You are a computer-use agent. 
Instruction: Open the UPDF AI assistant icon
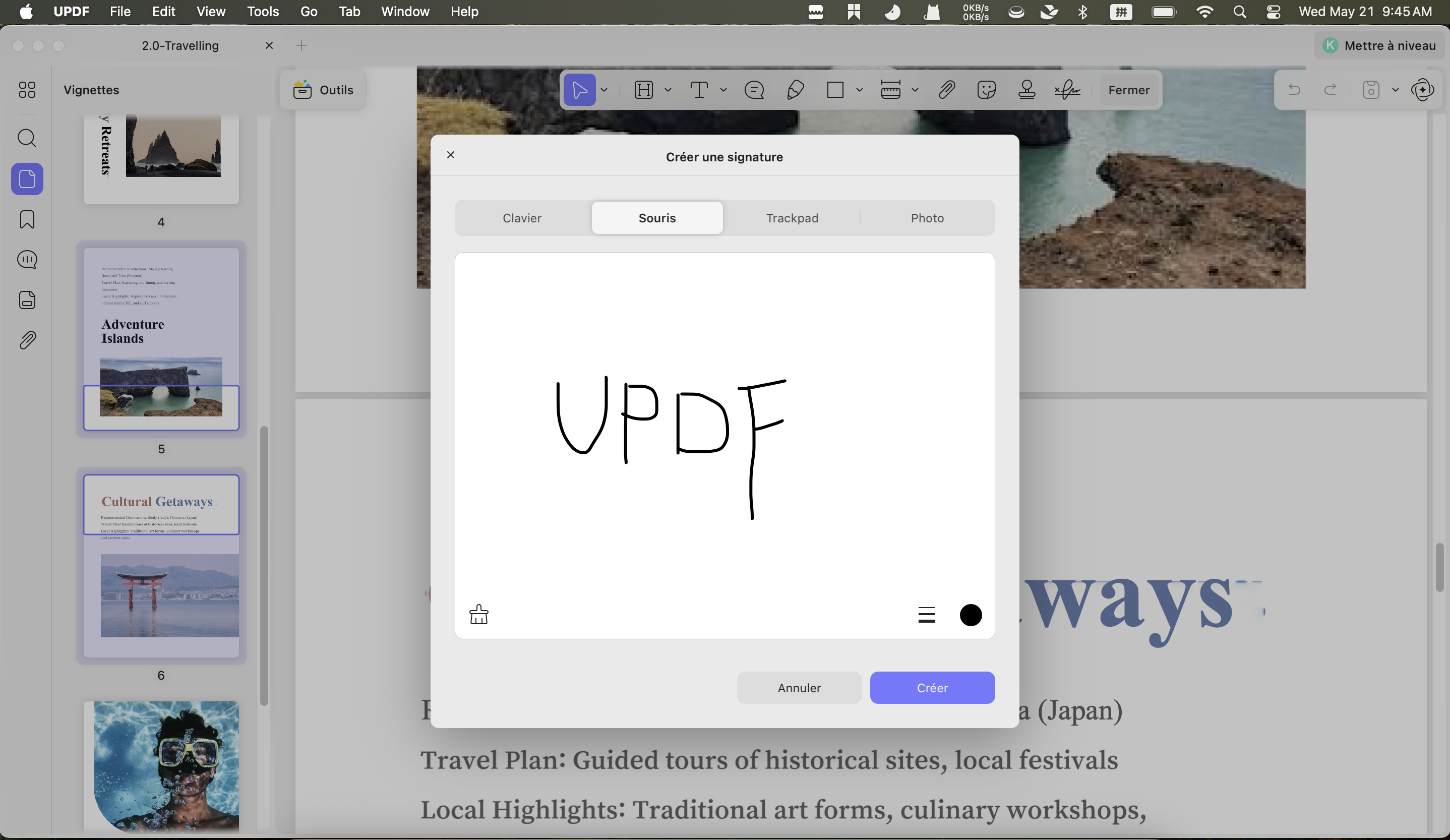coord(1422,90)
